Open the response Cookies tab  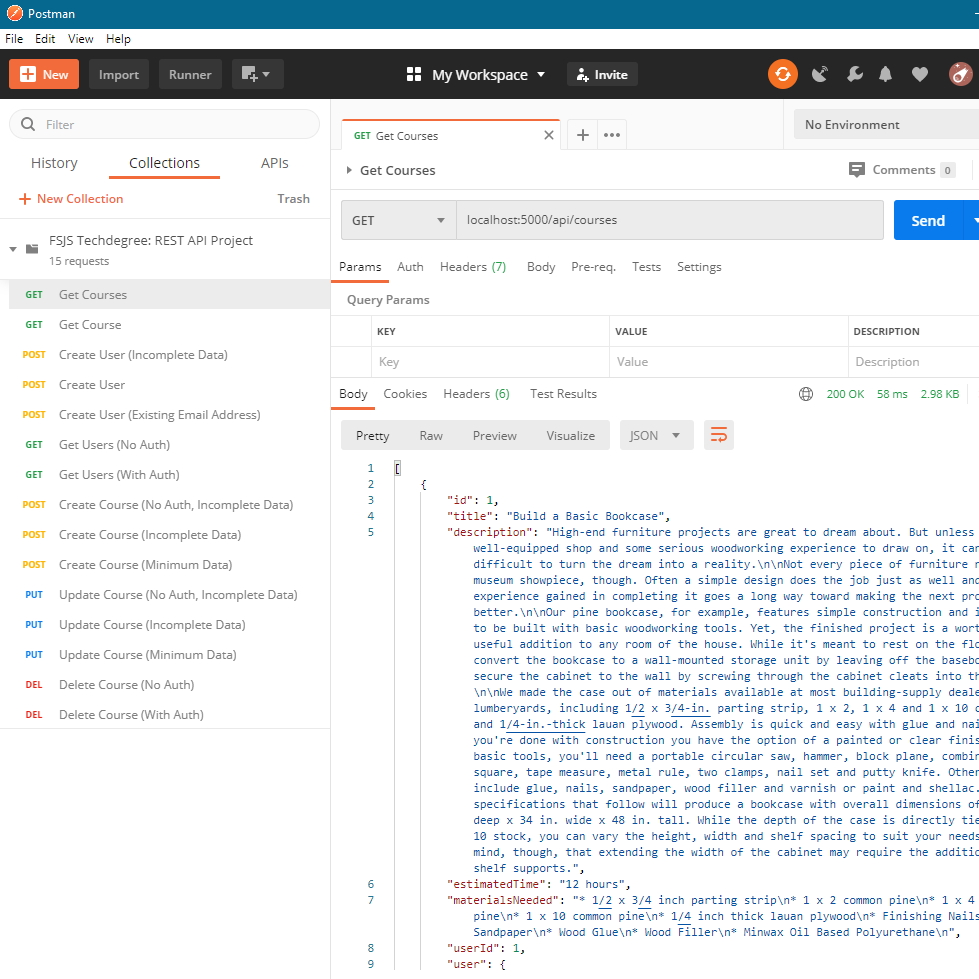pos(405,394)
